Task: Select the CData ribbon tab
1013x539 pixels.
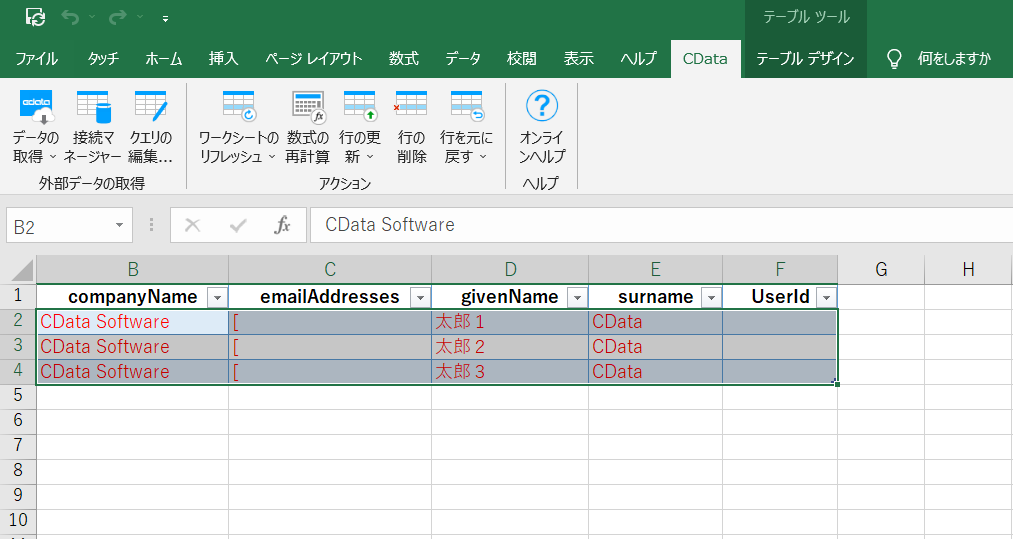Action: (705, 59)
